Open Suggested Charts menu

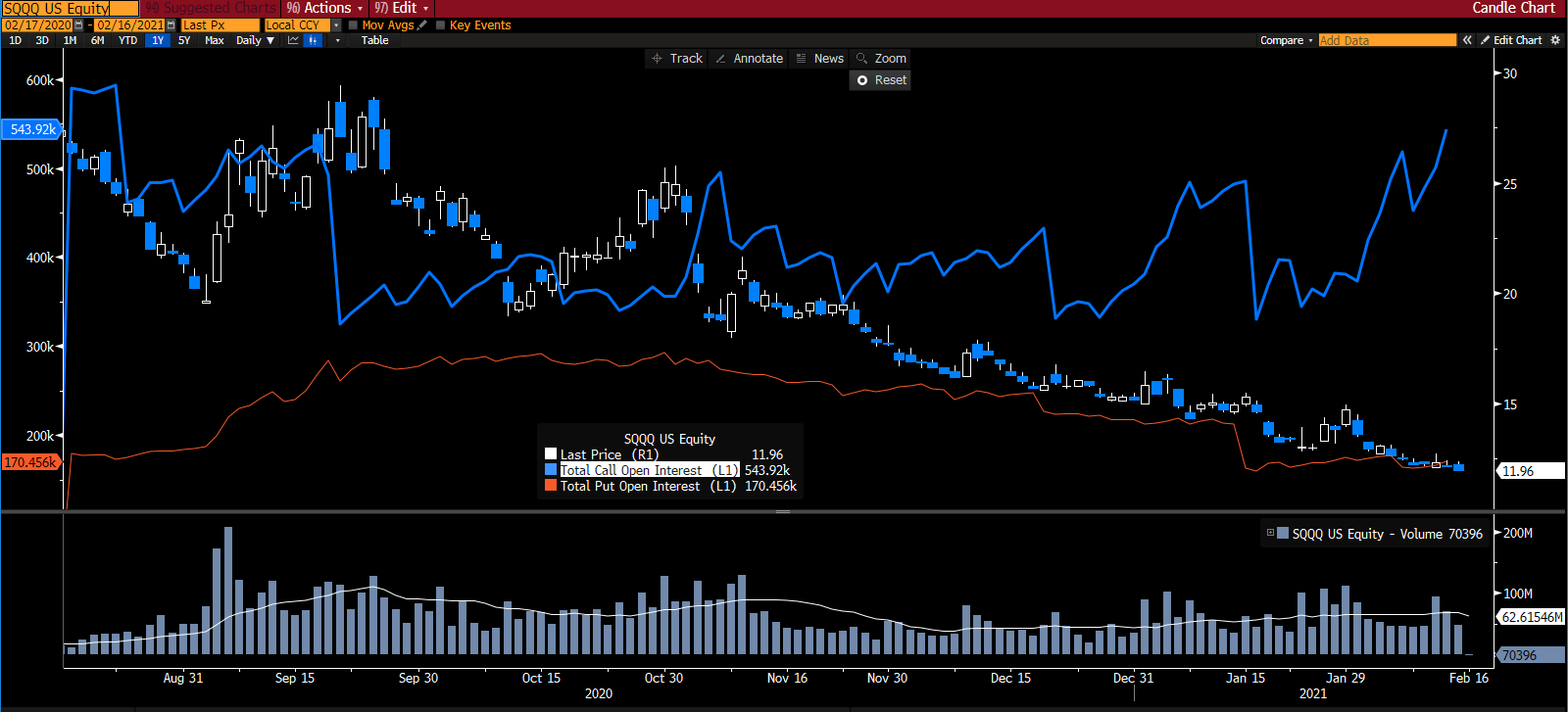pos(212,8)
